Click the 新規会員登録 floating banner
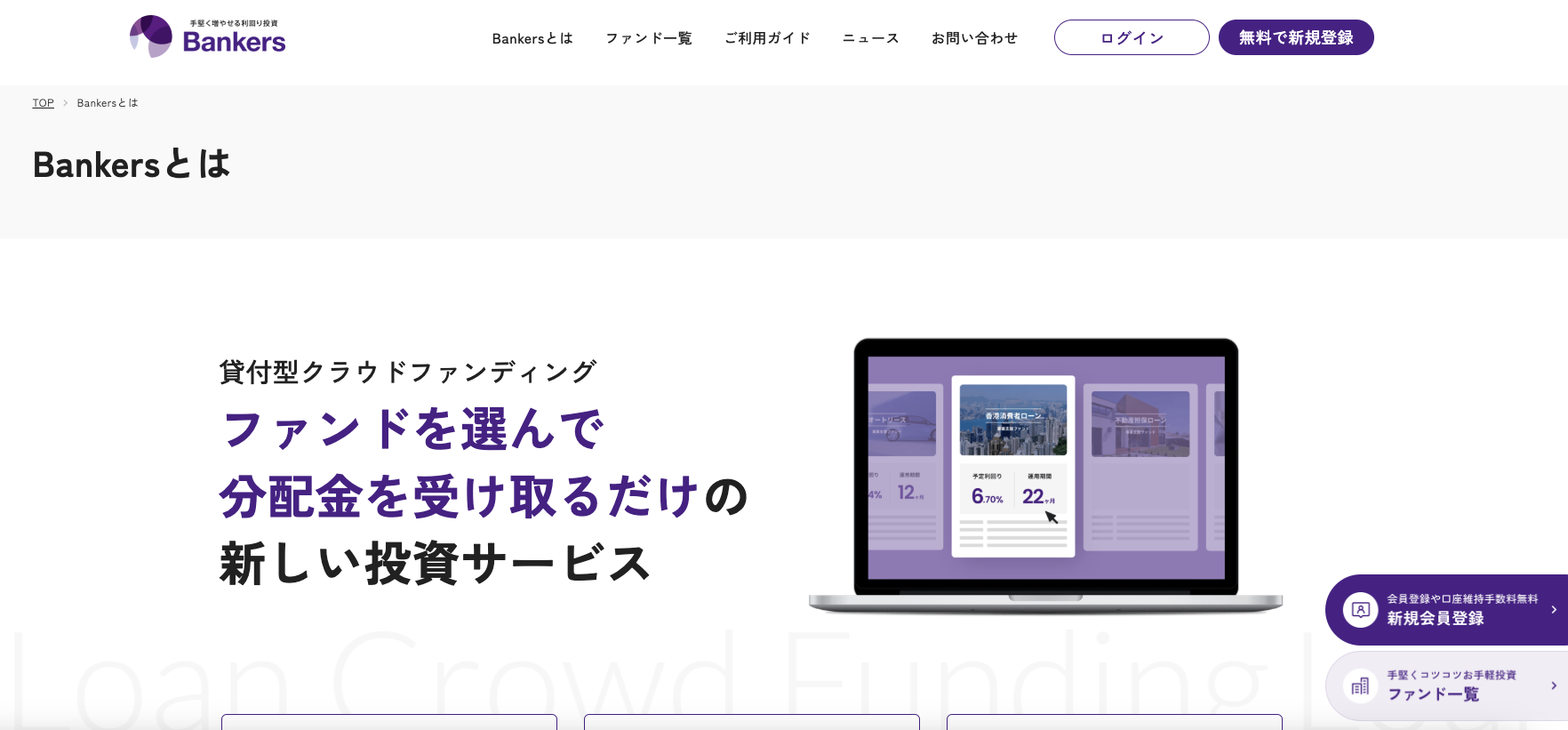Viewport: 1568px width, 730px height. coord(1446,610)
